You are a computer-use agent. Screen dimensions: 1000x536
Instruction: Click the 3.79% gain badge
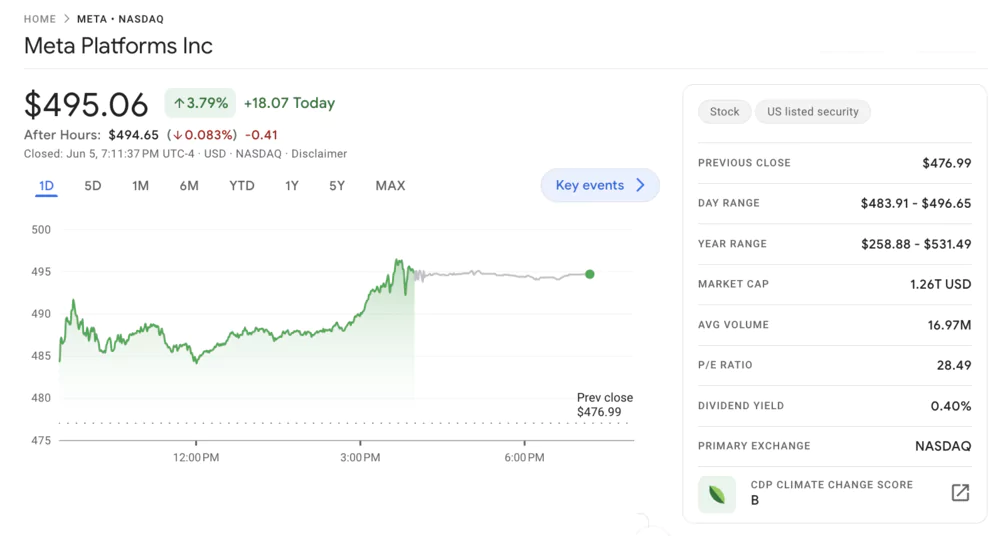click(200, 103)
